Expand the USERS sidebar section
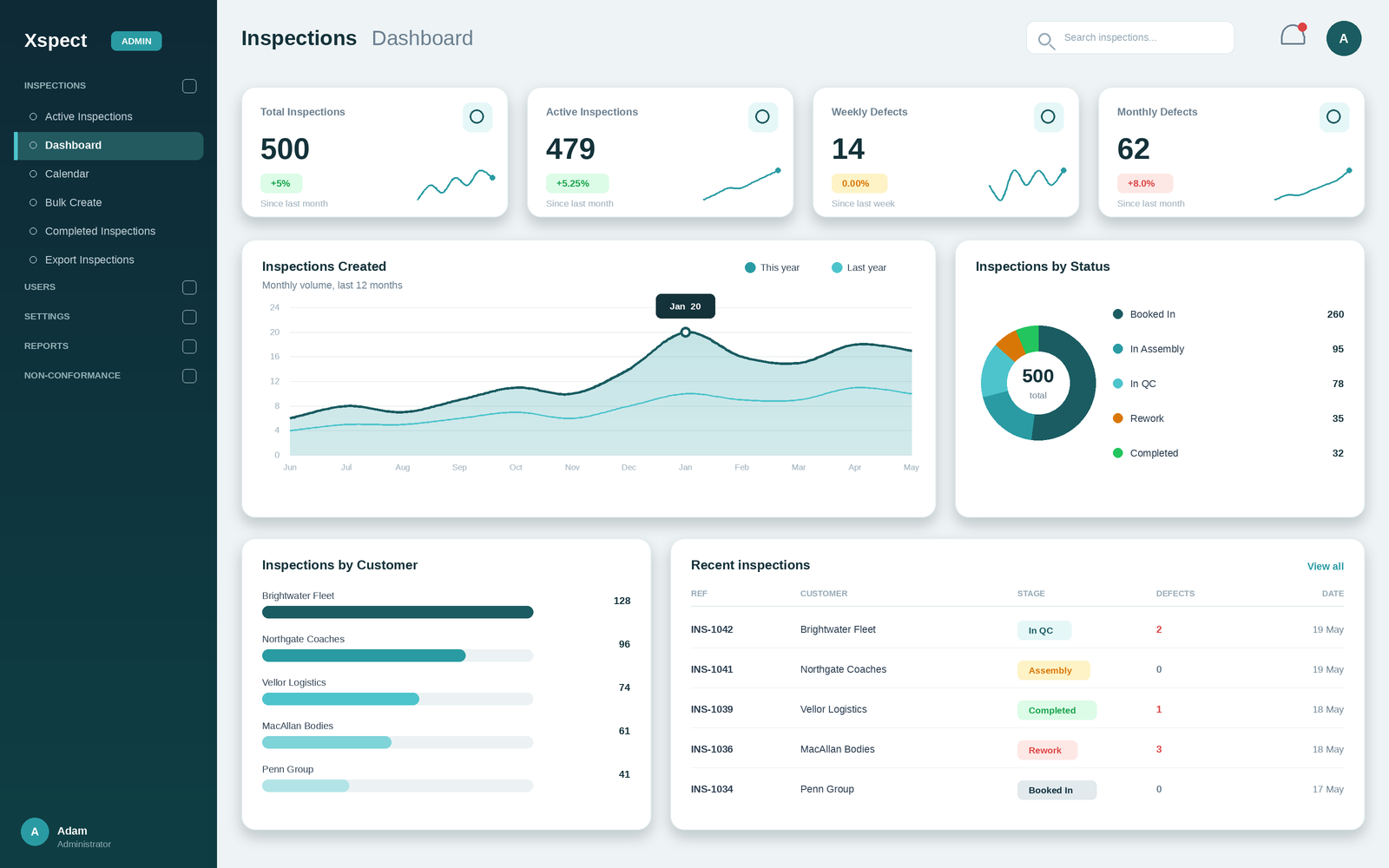The width and height of the screenshot is (1389, 868). click(189, 287)
